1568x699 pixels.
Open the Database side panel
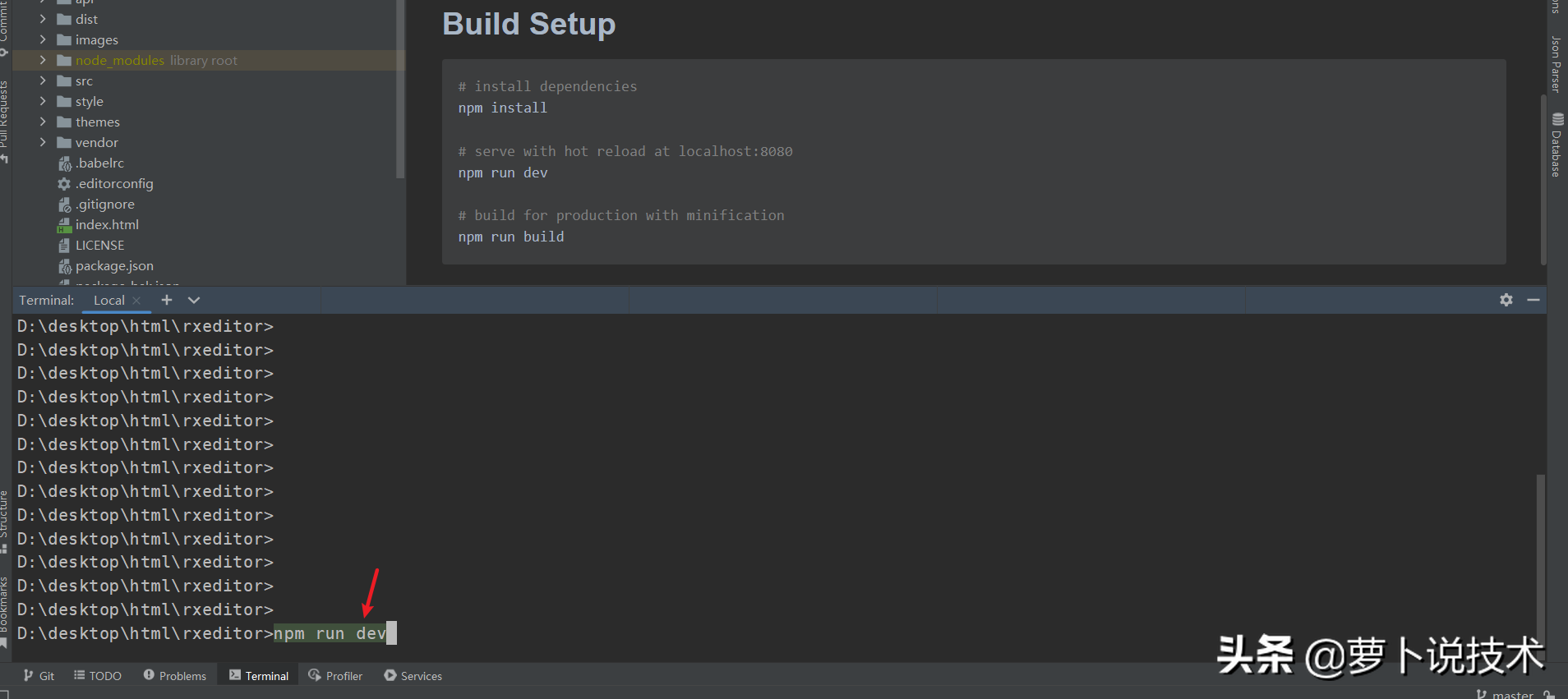1556,146
